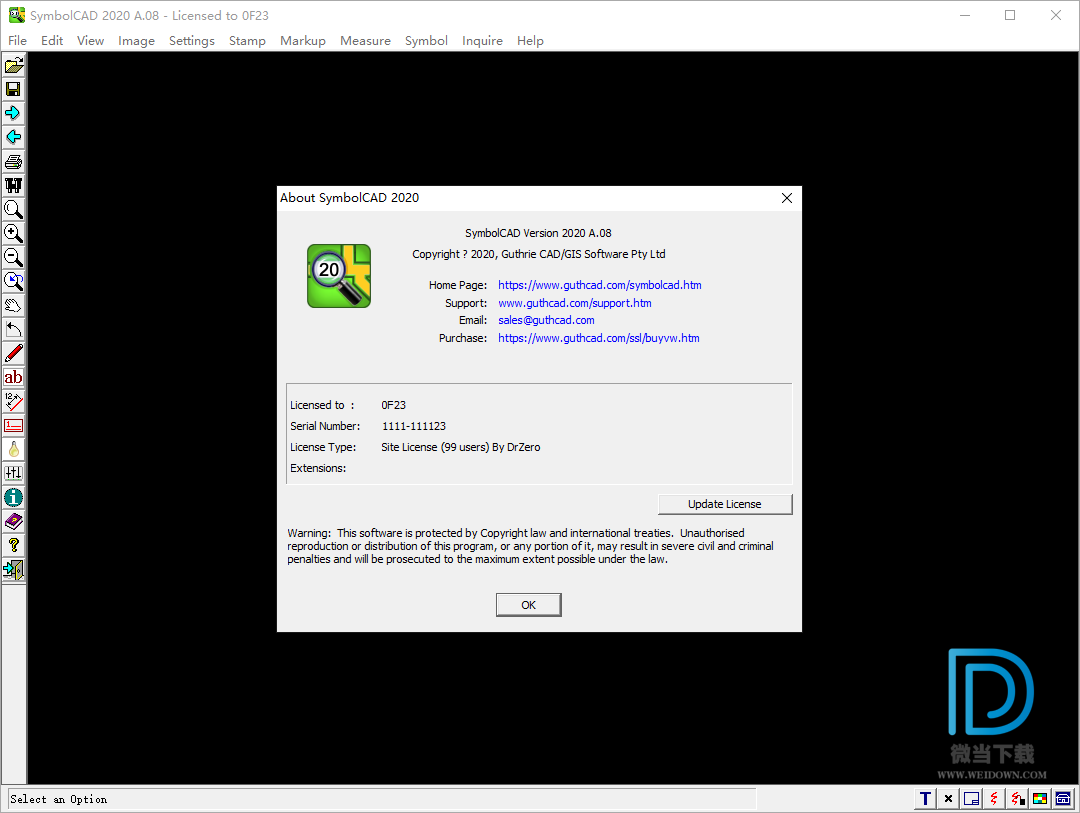Select the red pencil markup tool

click(x=14, y=354)
